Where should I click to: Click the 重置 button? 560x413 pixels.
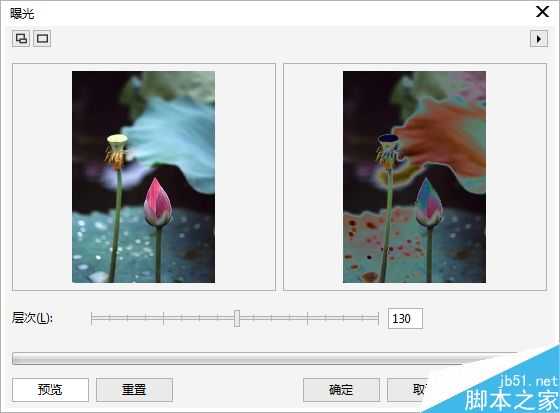pyautogui.click(x=134, y=390)
